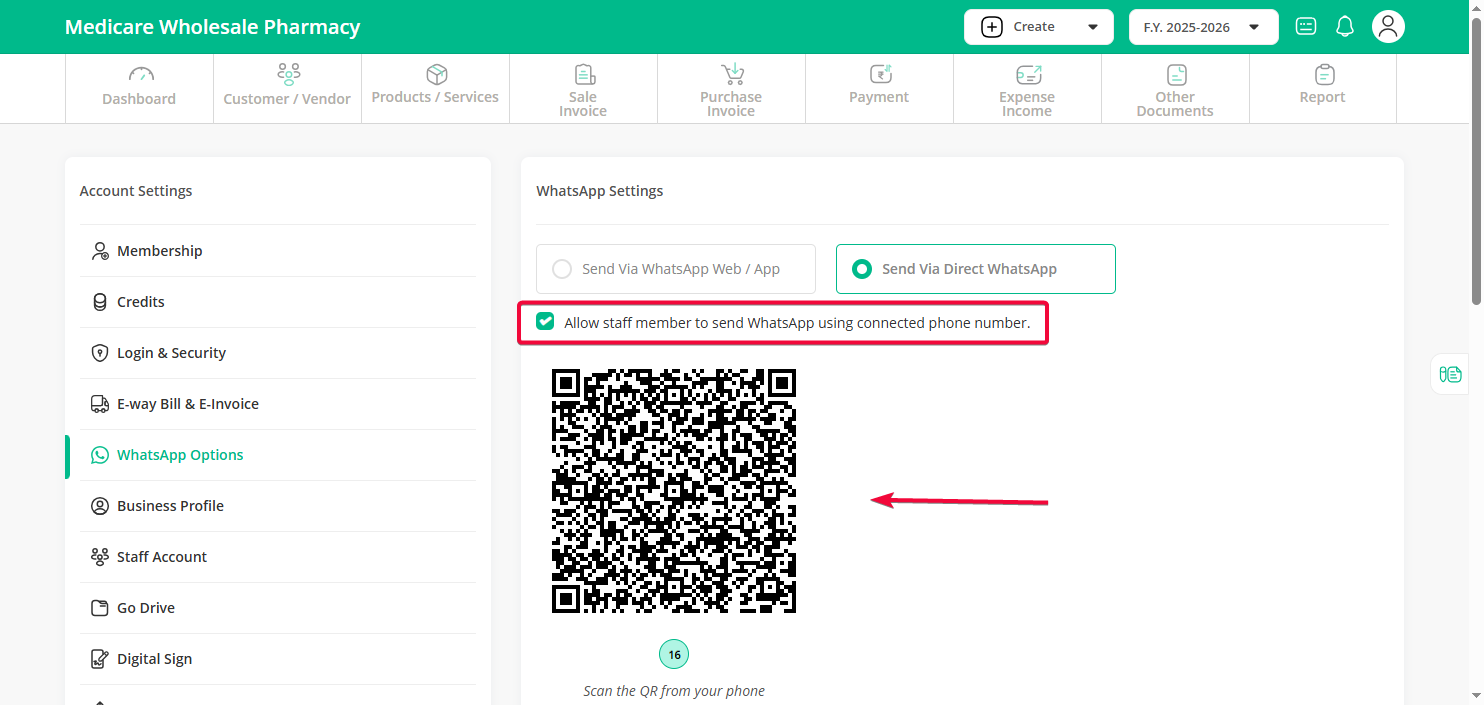Open the user profile avatar icon
Image resolution: width=1484 pixels, height=705 pixels.
tap(1387, 27)
